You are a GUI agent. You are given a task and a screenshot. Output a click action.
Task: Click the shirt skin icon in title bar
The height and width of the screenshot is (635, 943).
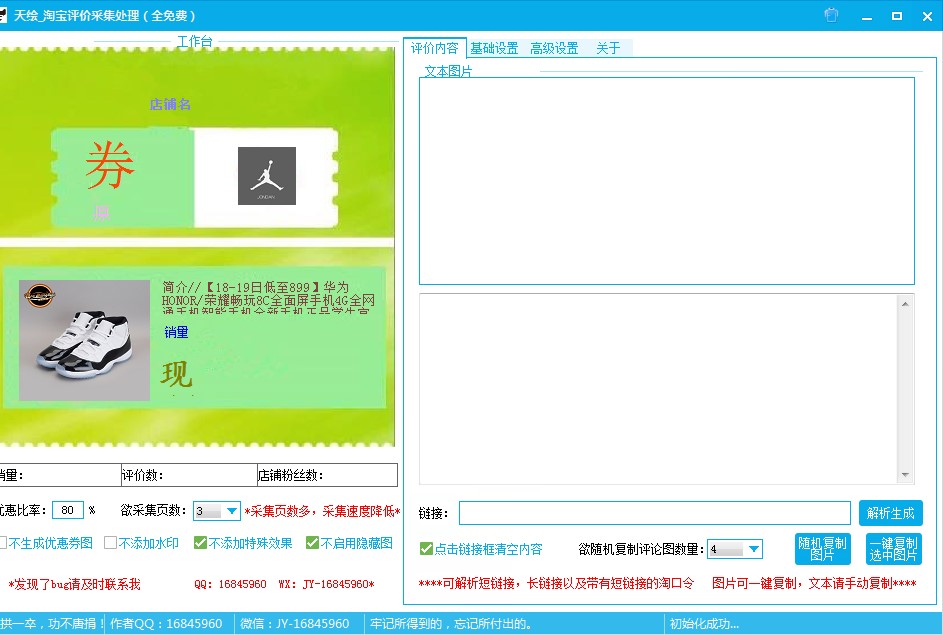[831, 15]
